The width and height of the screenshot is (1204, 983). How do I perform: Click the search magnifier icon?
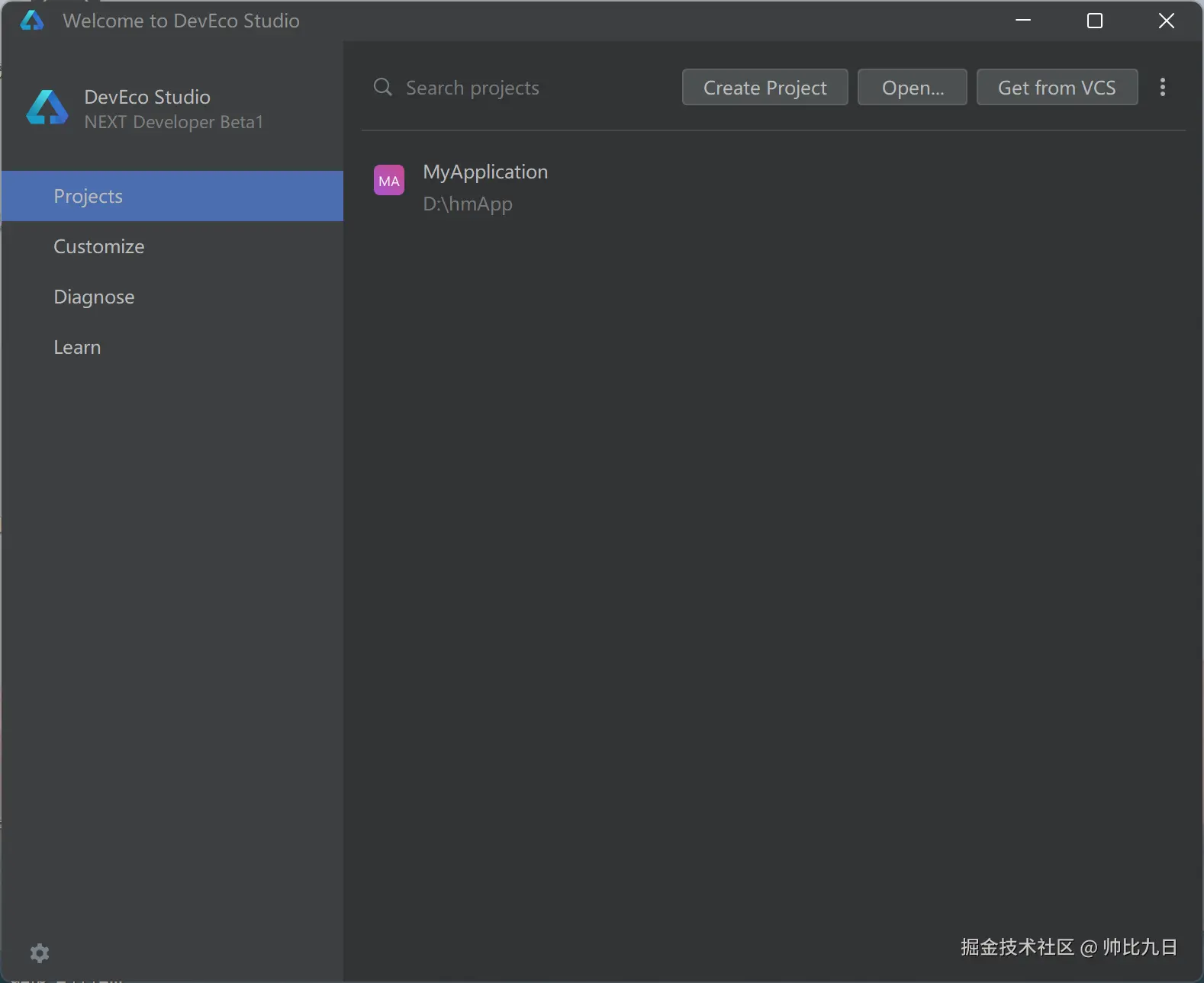383,87
